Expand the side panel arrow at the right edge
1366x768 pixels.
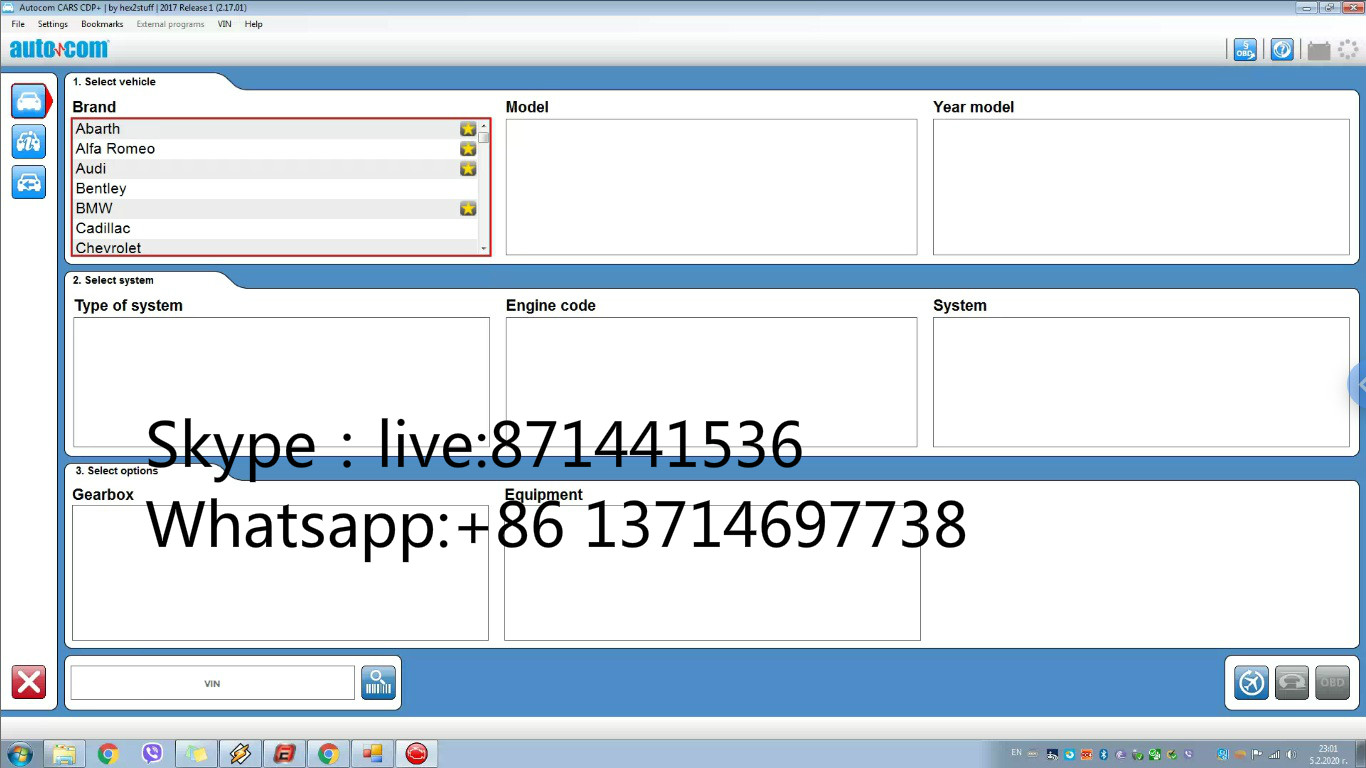click(1359, 384)
